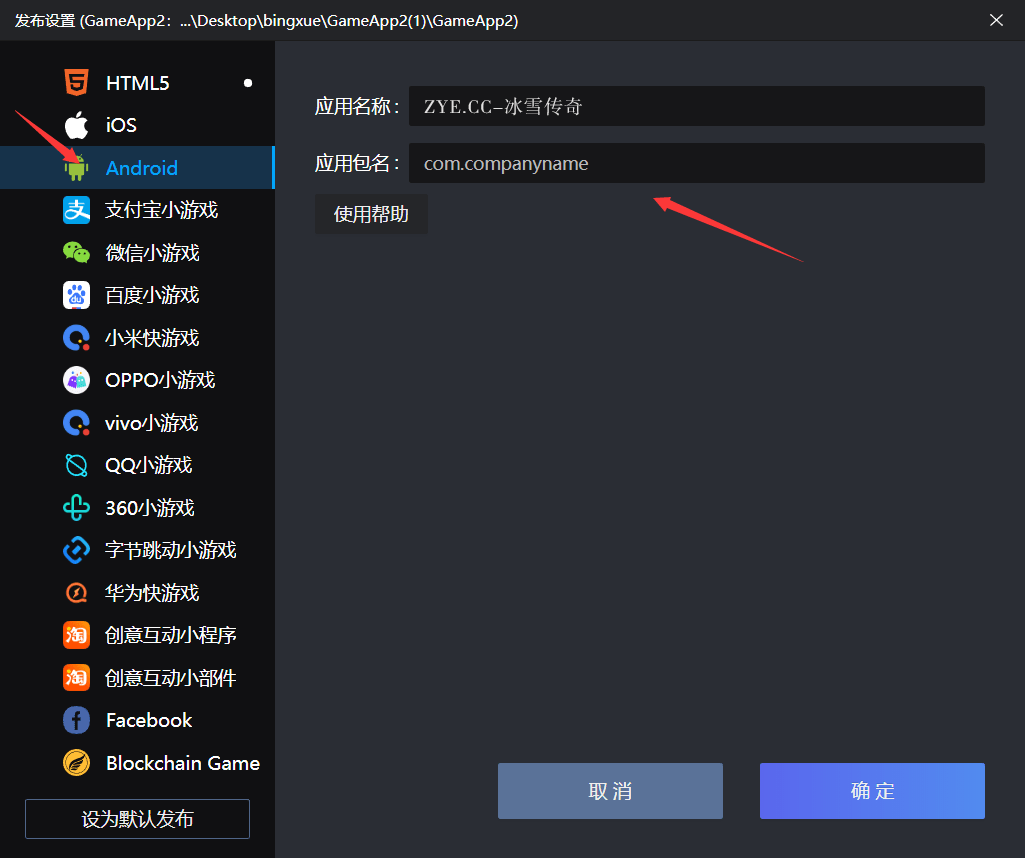
Task: Select the QQ小游戏 planet icon
Action: click(76, 465)
